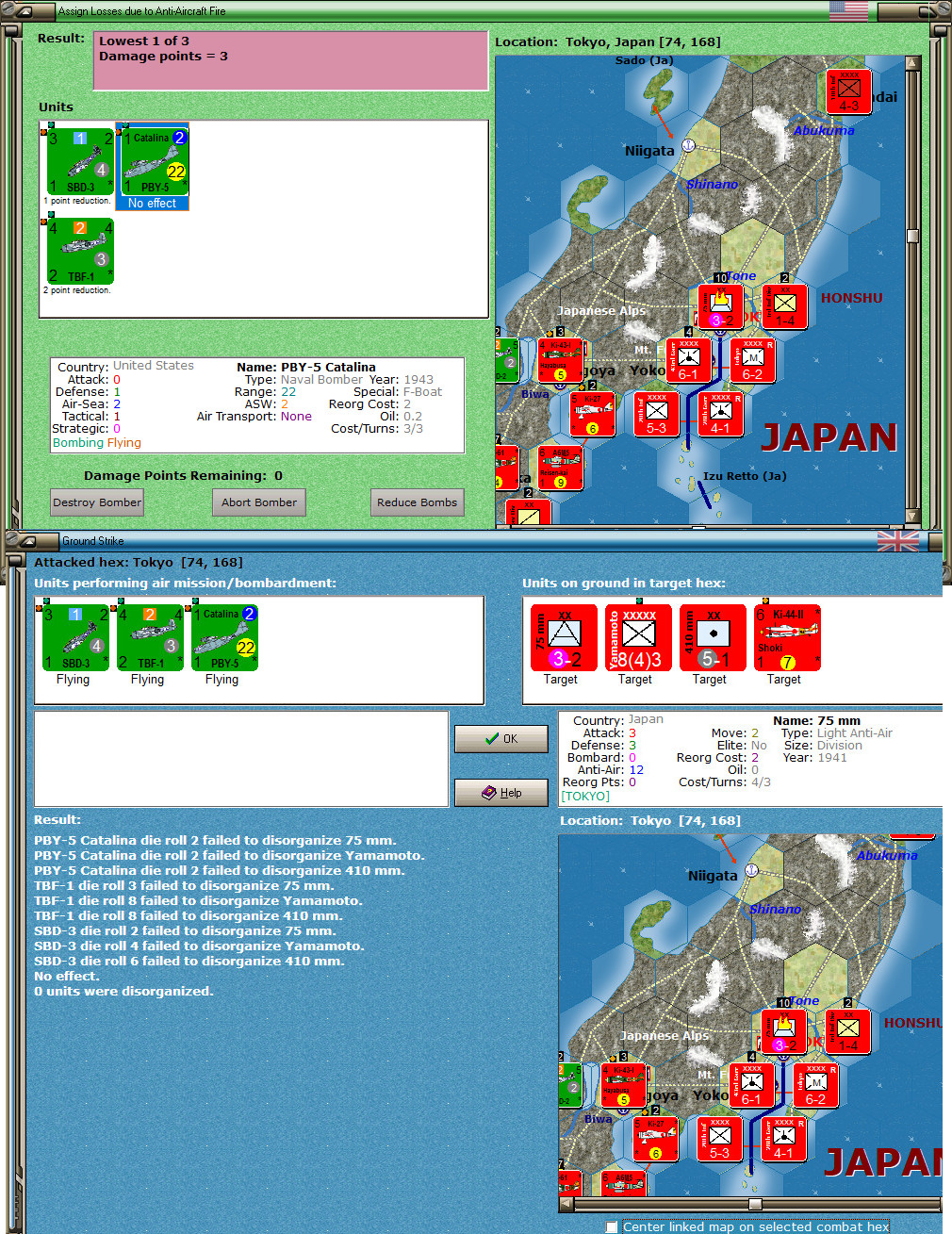The height and width of the screenshot is (1234, 952).
Task: Click the upper map scrollbar down arrow
Action: pos(912,516)
